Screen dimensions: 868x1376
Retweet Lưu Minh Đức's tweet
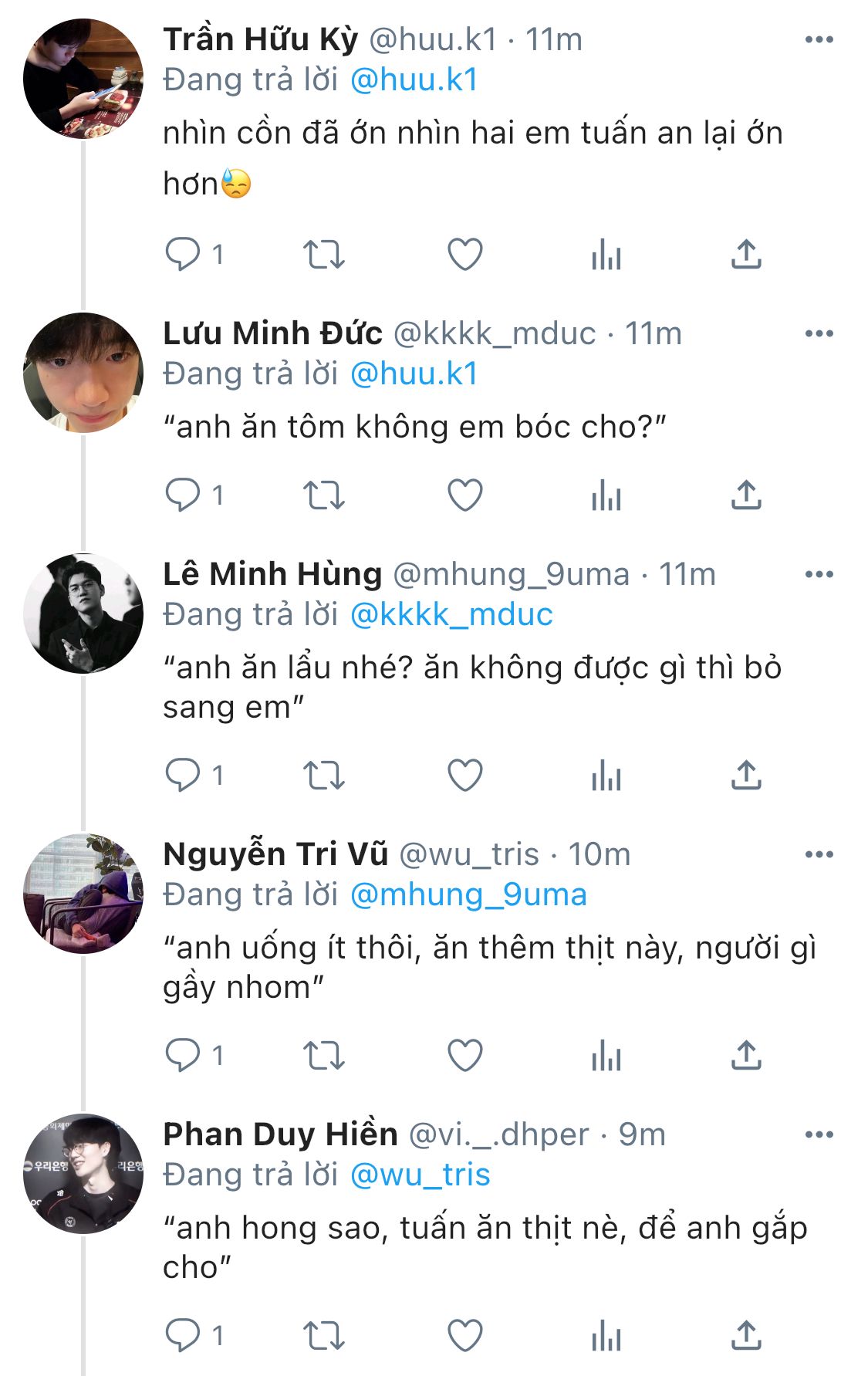coord(323,495)
